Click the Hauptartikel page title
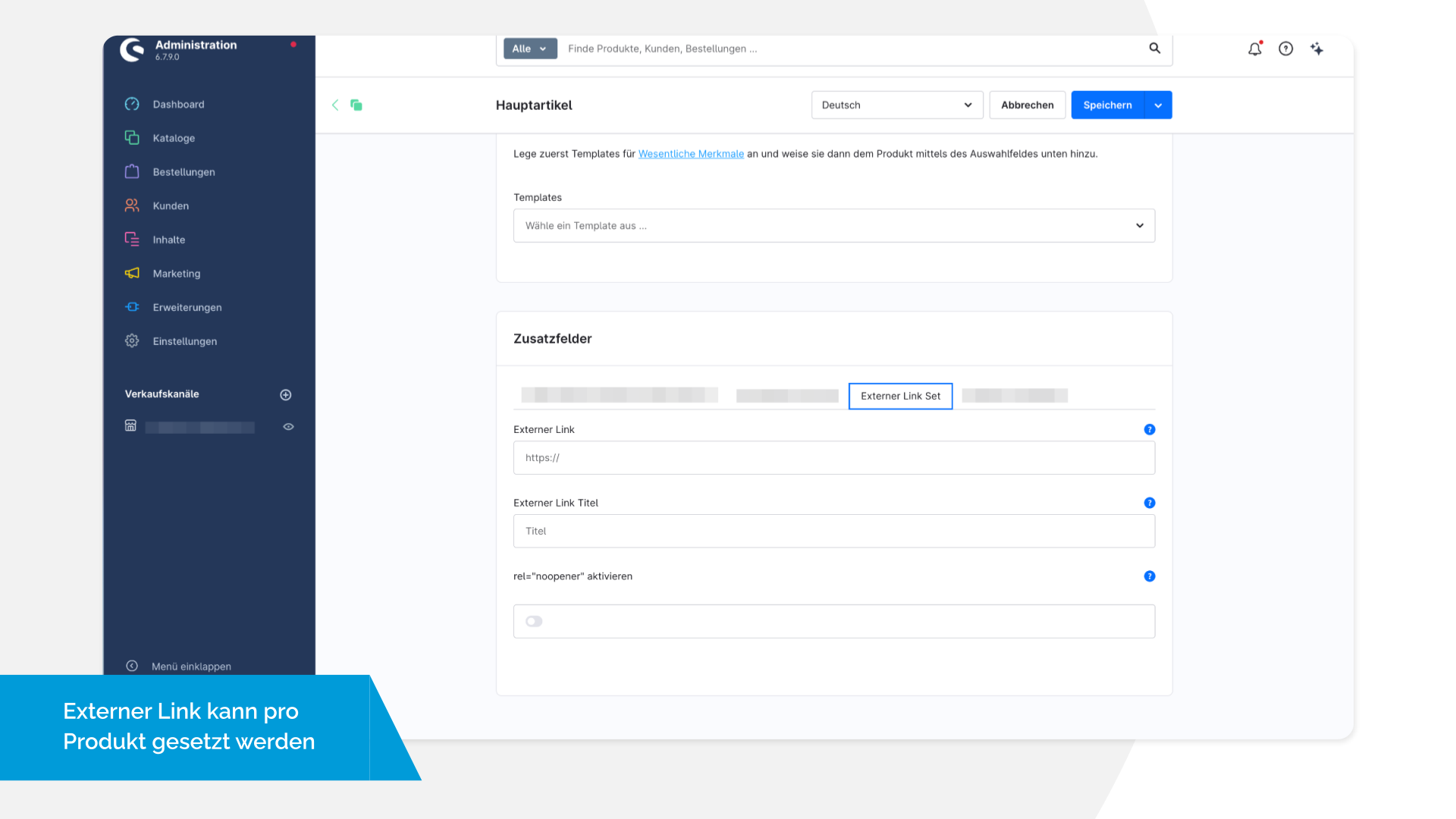 (x=534, y=105)
